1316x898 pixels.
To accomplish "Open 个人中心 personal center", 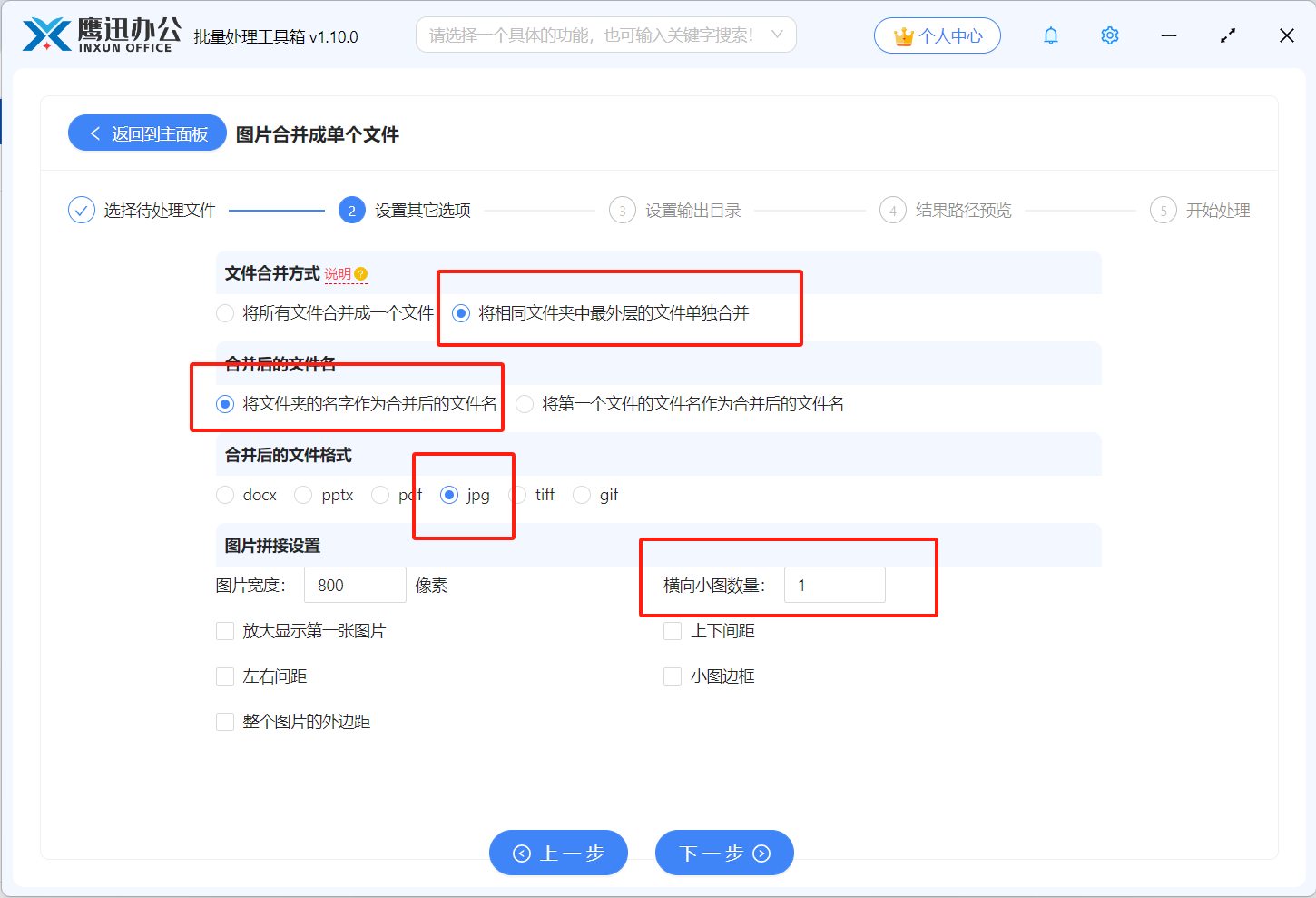I will pos(938,35).
